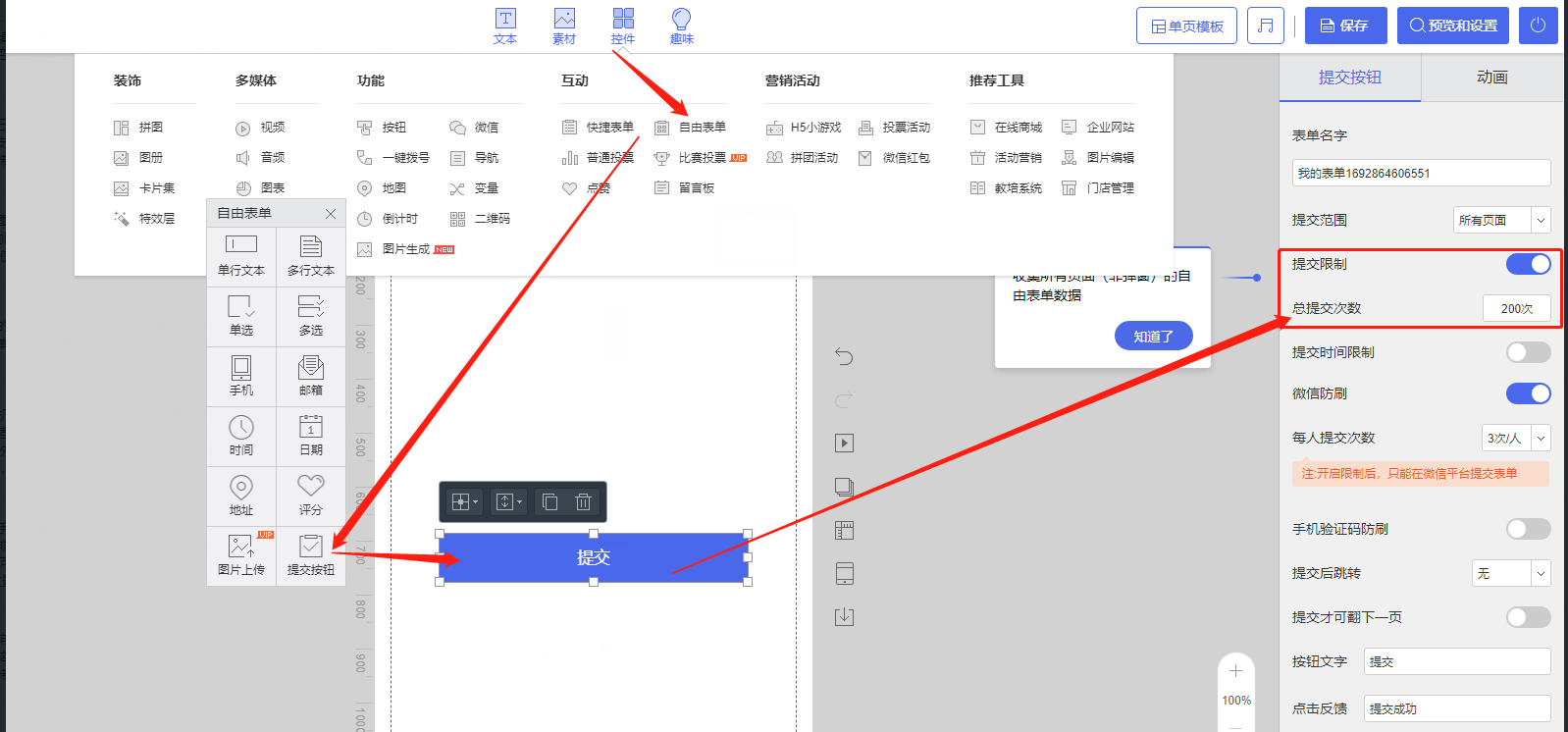Viewport: 1568px width, 732px height.
Task: Insert a 多选 checkbox field
Action: [311, 316]
